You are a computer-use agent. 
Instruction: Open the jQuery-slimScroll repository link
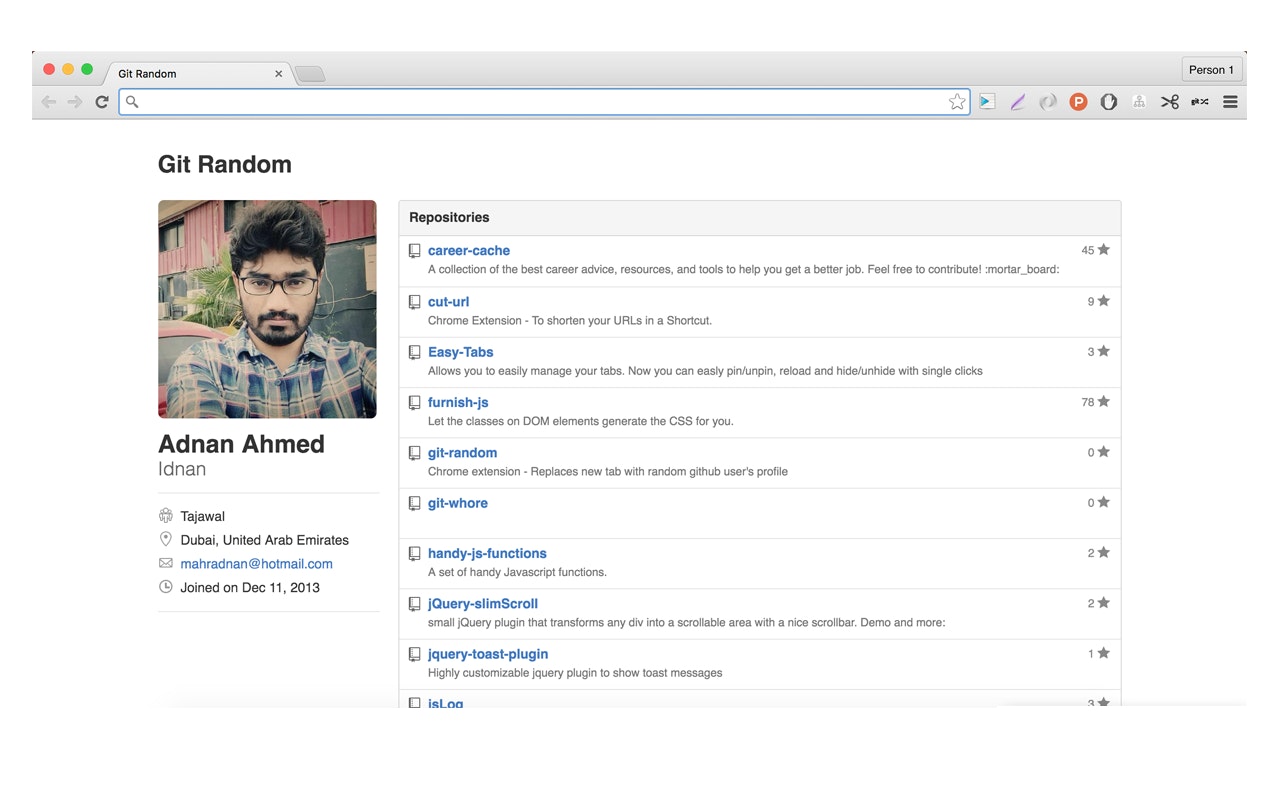pos(483,603)
